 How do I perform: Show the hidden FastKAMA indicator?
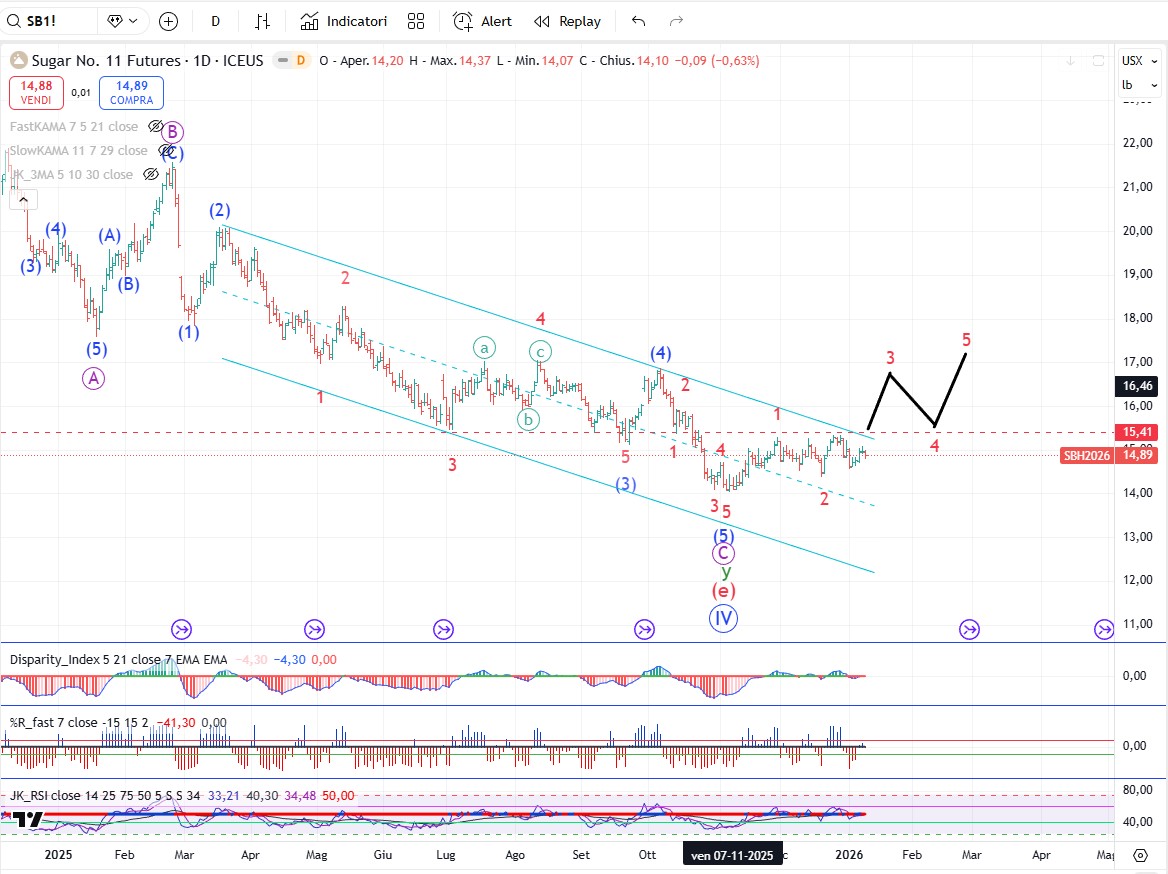click(x=155, y=127)
